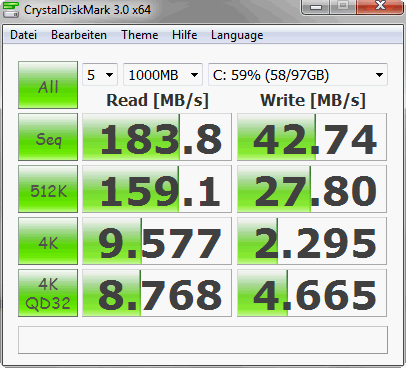The width and height of the screenshot is (406, 368).
Task: Maximize the CrystalDiskMark window
Action: 343,7
